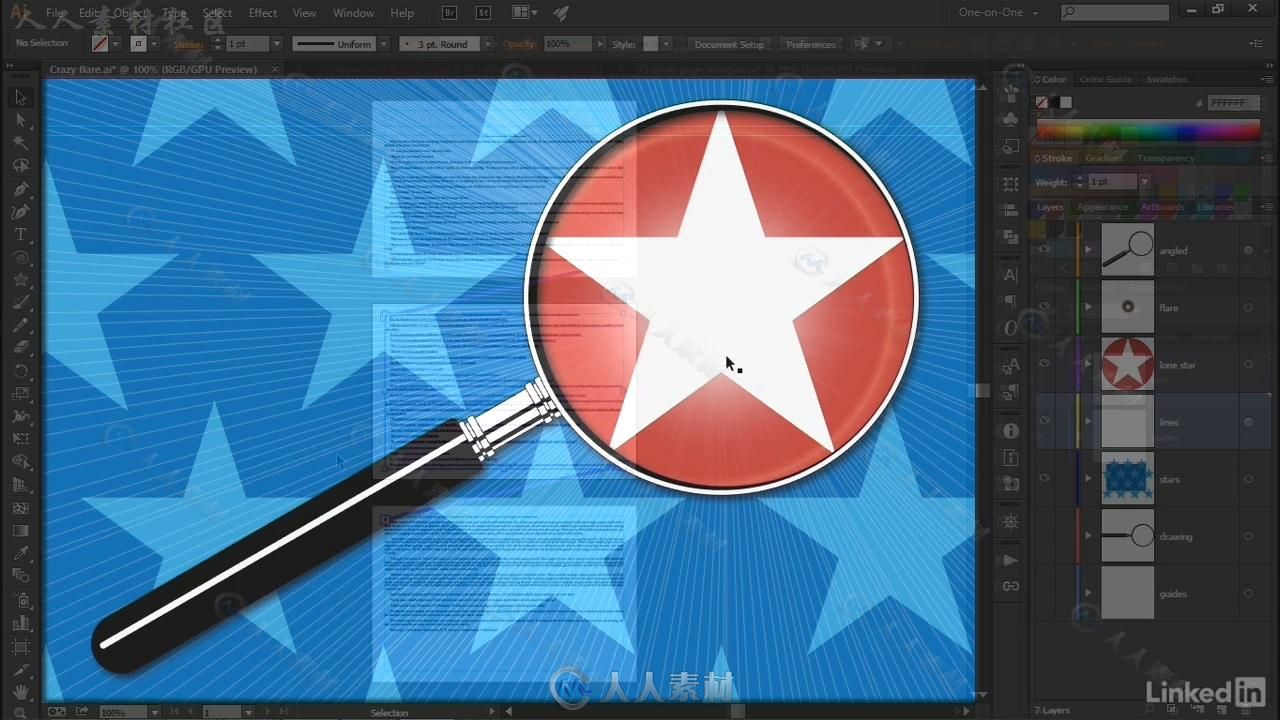Open the Stroke panel Weight dropdown
This screenshot has width=1280, height=720.
point(1144,182)
